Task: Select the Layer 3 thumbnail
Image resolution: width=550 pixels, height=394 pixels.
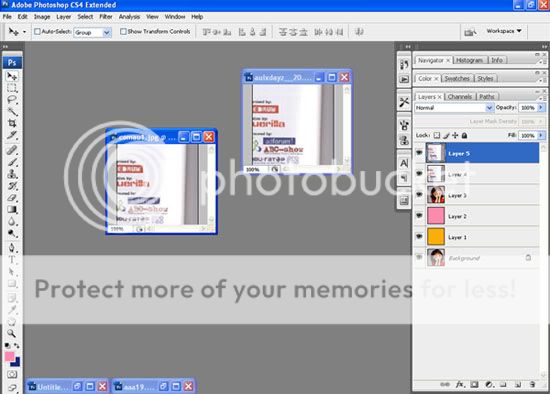Action: pos(436,195)
